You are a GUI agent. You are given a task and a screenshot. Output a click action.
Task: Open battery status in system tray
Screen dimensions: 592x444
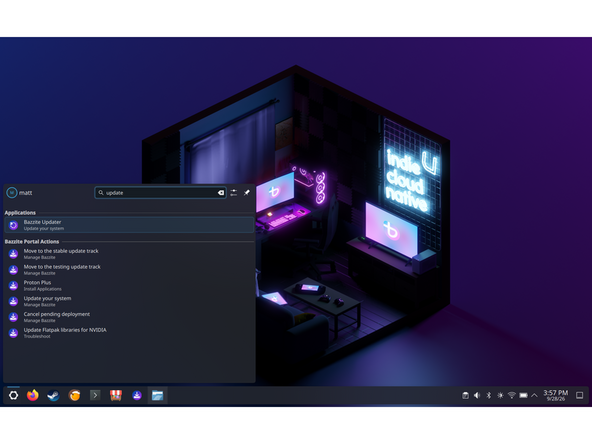coord(523,395)
